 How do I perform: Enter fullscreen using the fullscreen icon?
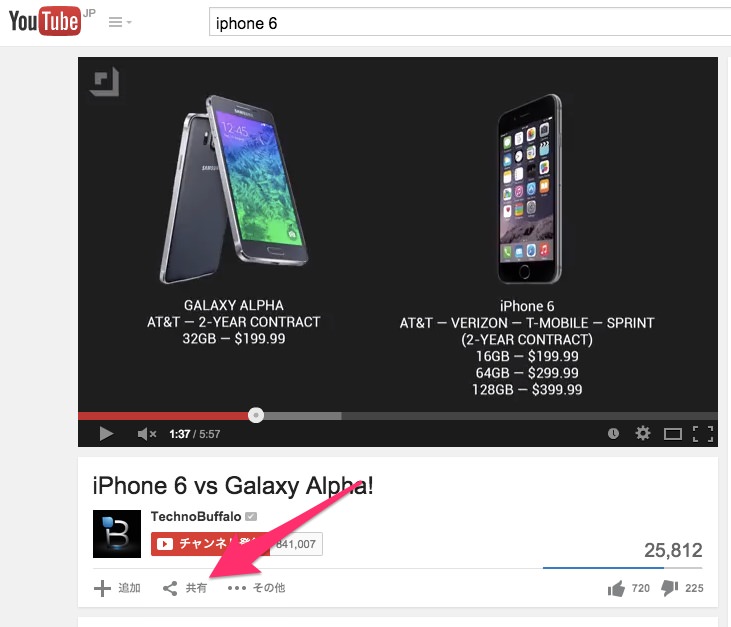(703, 434)
